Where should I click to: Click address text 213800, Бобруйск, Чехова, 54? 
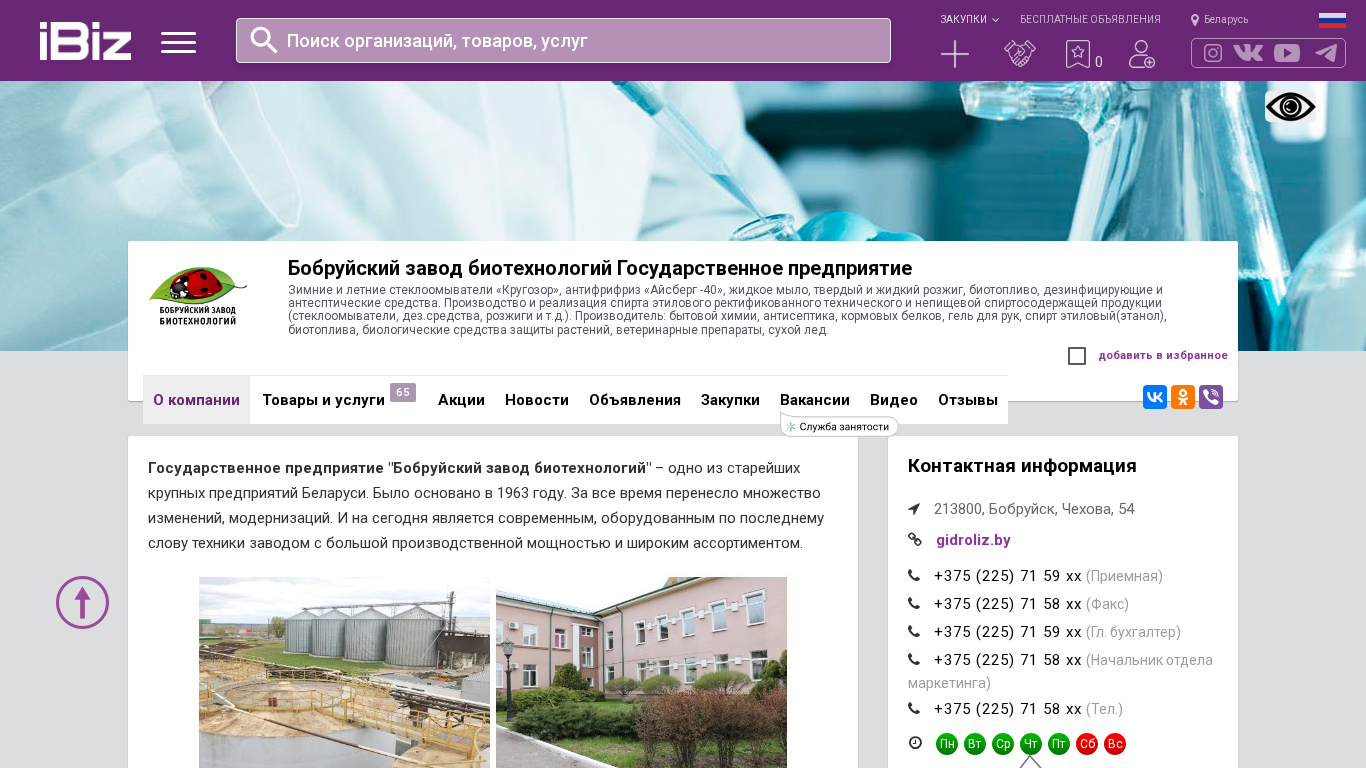click(x=1034, y=509)
